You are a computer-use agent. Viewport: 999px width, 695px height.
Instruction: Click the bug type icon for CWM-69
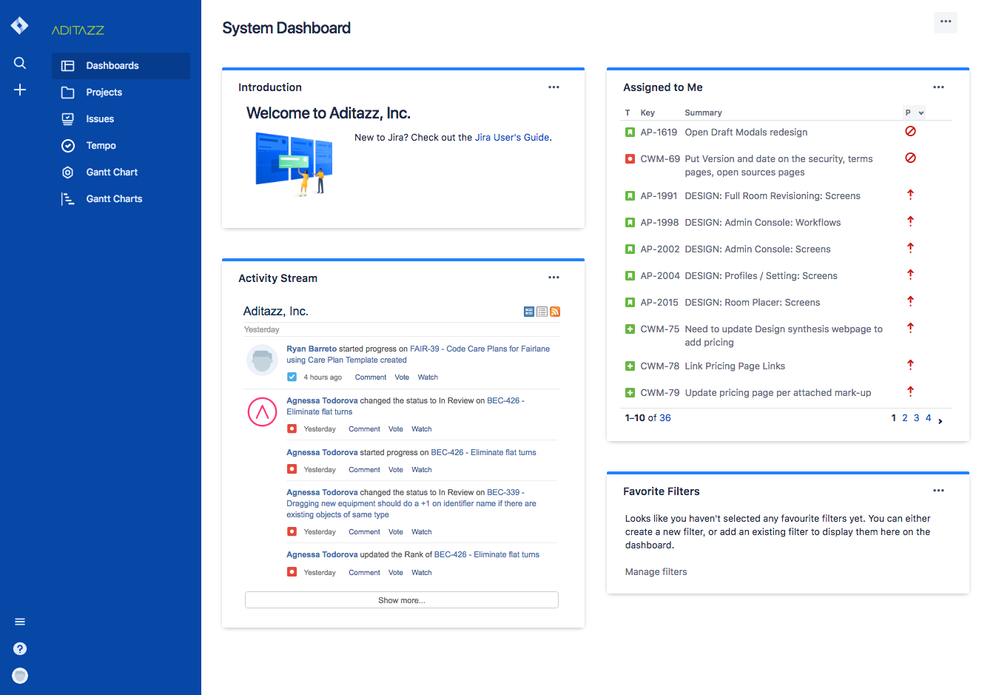pos(629,159)
